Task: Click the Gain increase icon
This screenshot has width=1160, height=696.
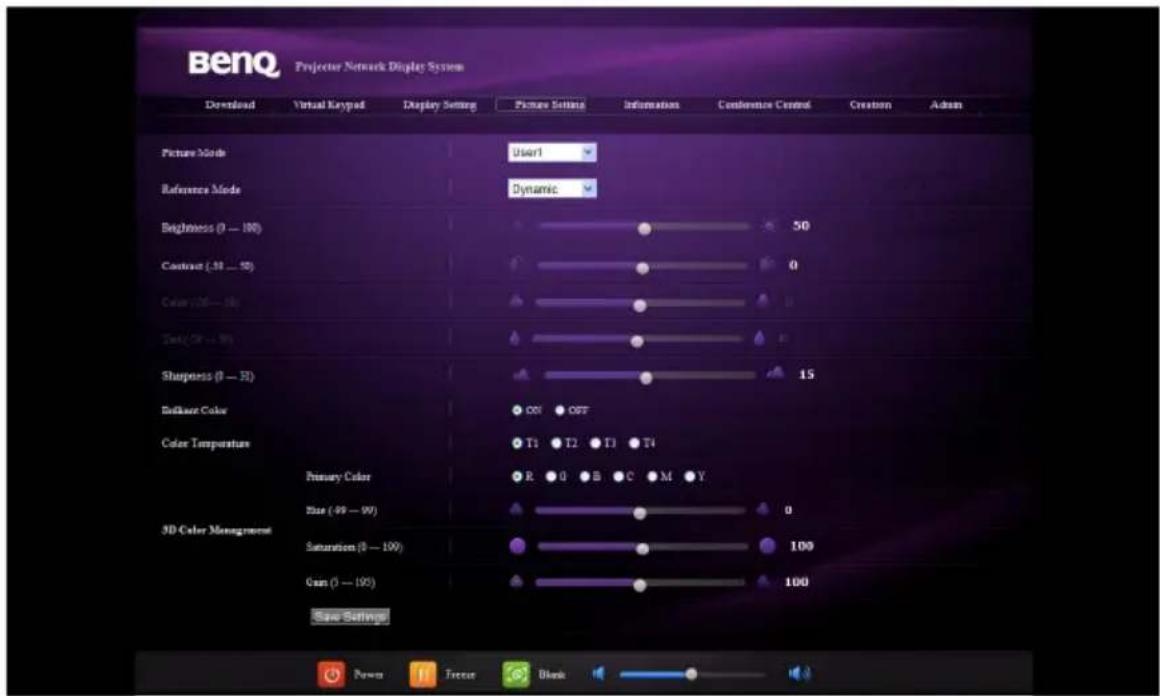Action: (x=763, y=581)
